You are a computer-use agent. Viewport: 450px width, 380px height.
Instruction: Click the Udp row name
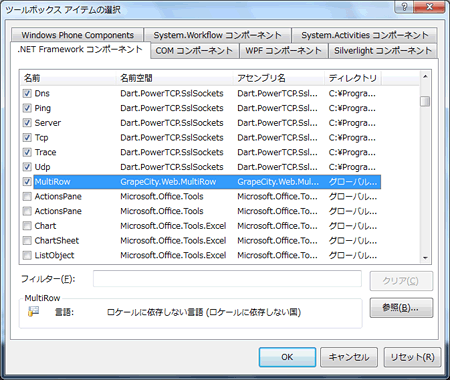(42, 167)
